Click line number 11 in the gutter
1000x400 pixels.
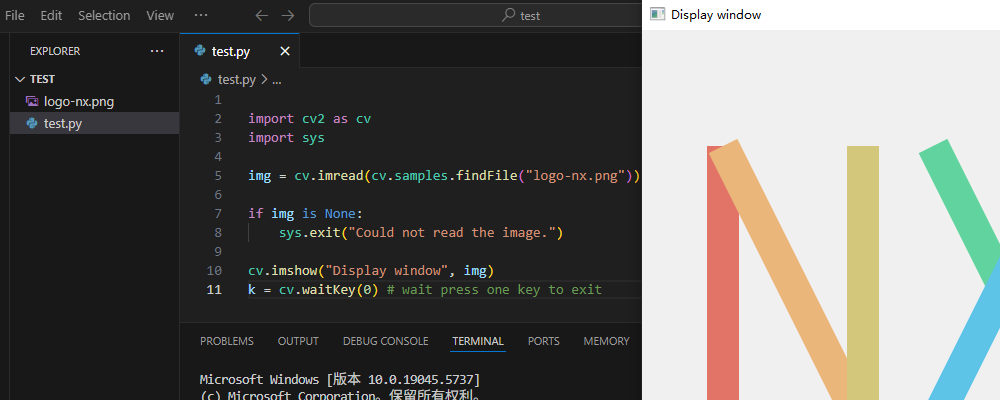tap(214, 290)
